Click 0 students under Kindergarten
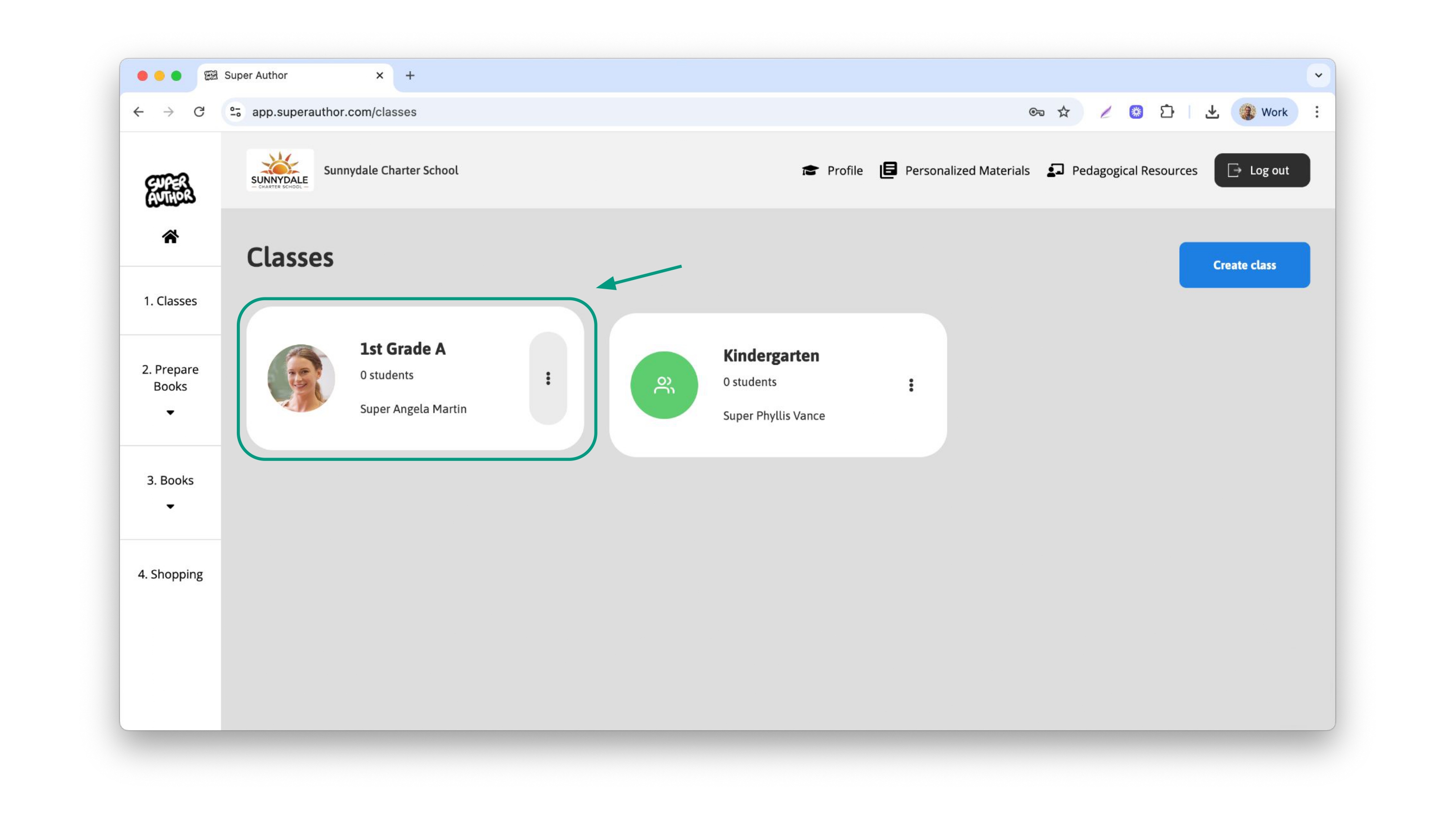The image size is (1456, 819). point(749,381)
